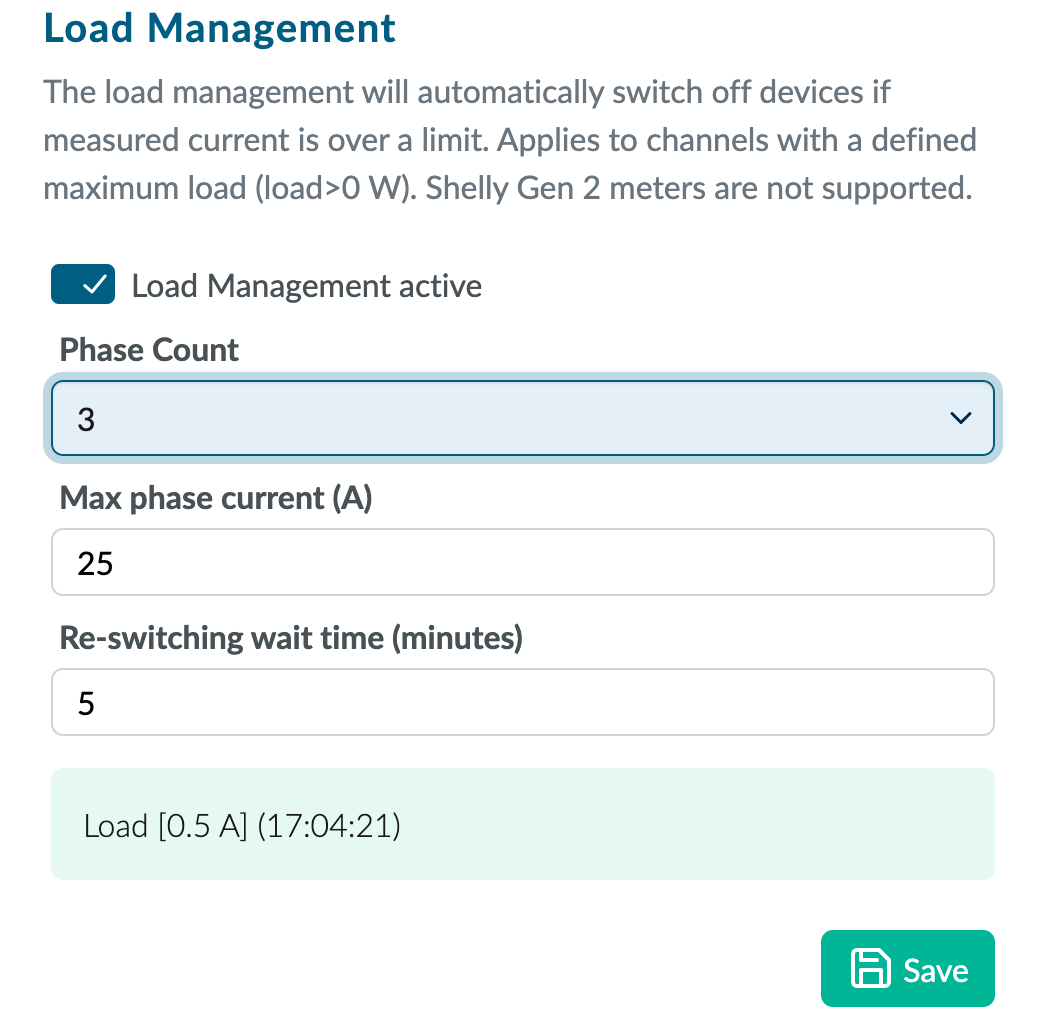
Task: Click the Load Management heading
Action: click(x=220, y=28)
